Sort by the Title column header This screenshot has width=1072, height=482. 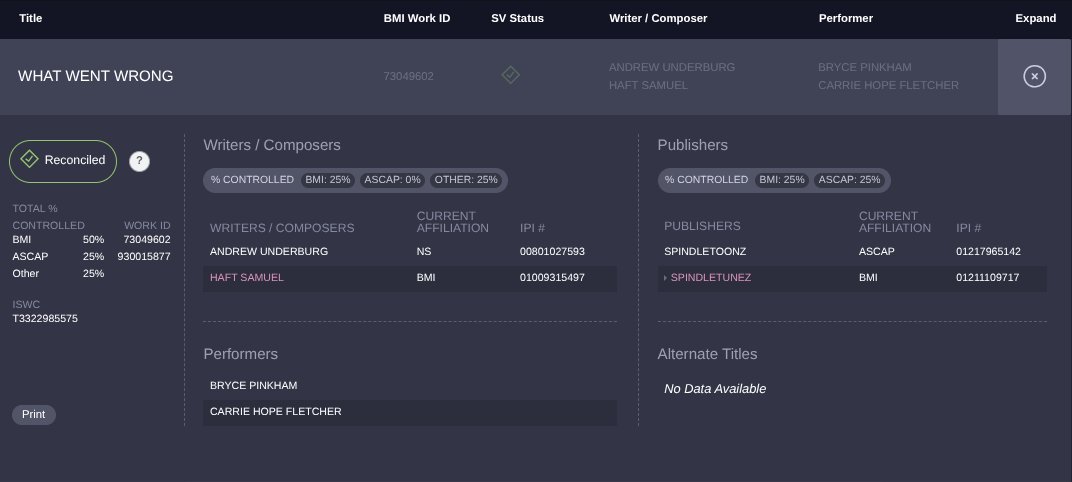31,18
